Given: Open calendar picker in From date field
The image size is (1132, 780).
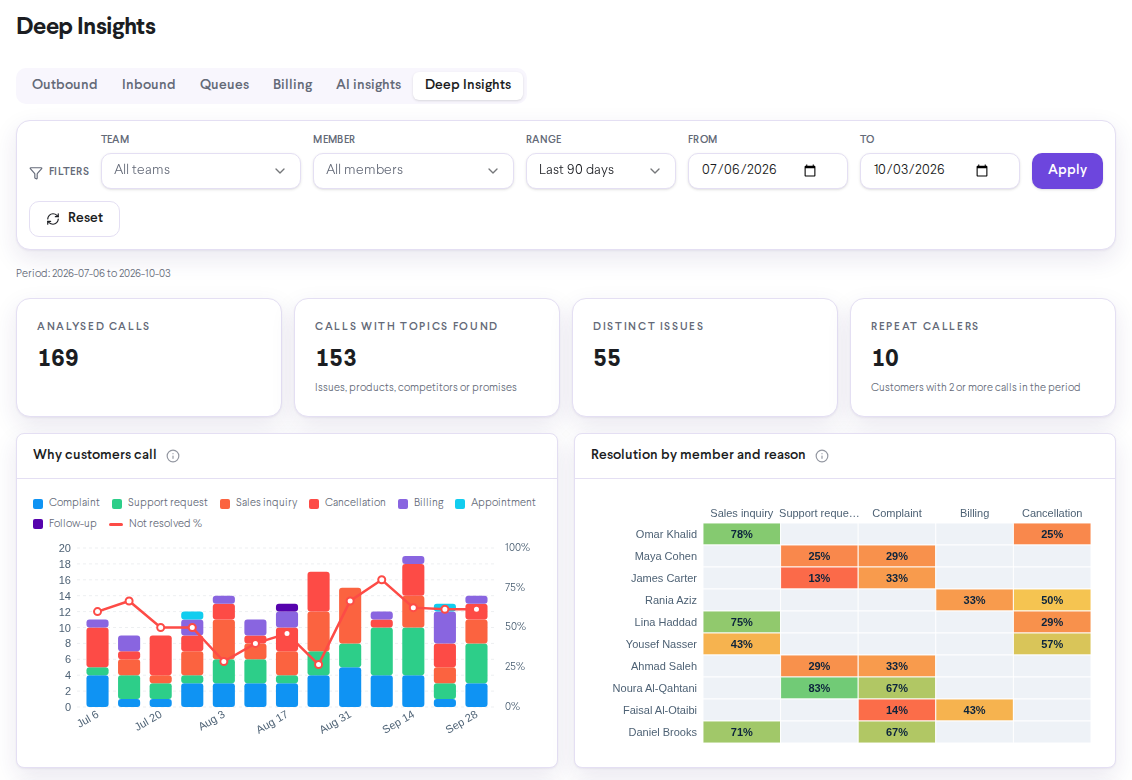Looking at the screenshot, I should click(810, 170).
